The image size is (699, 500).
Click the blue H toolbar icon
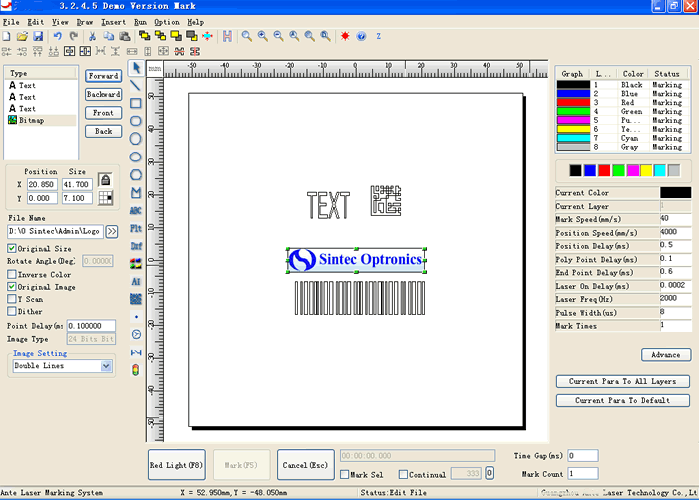(227, 36)
